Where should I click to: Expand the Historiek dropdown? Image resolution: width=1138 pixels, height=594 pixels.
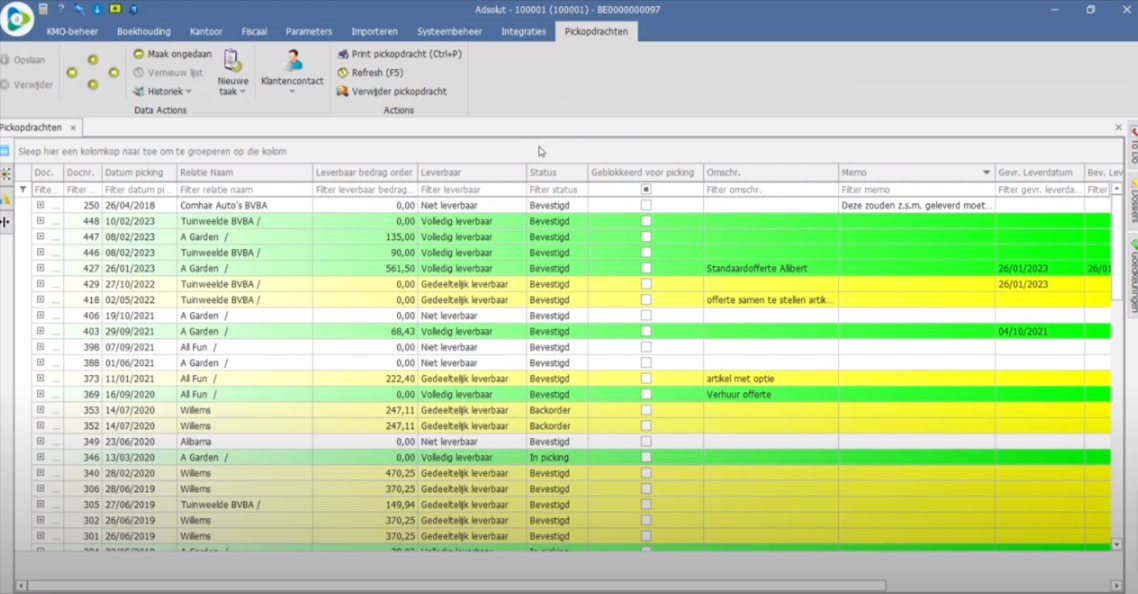(163, 91)
